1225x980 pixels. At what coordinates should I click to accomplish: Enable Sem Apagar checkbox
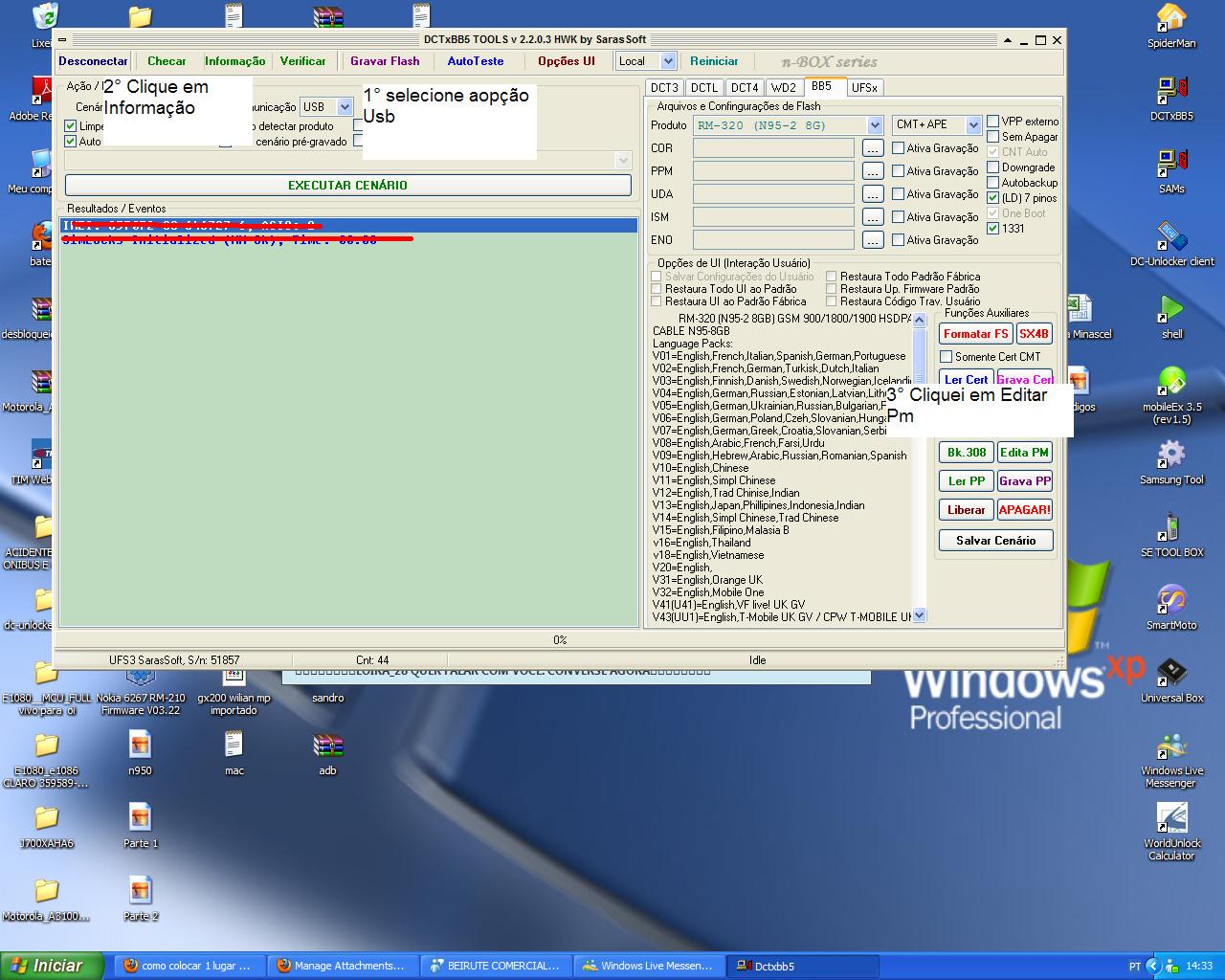pyautogui.click(x=993, y=137)
